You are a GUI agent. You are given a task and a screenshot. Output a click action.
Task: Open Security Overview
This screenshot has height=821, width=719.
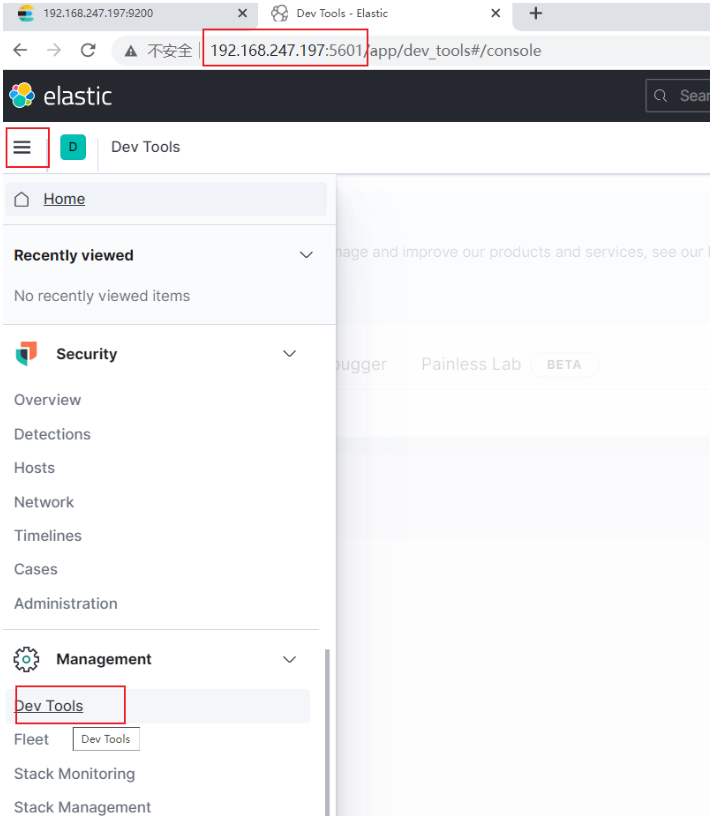click(48, 400)
